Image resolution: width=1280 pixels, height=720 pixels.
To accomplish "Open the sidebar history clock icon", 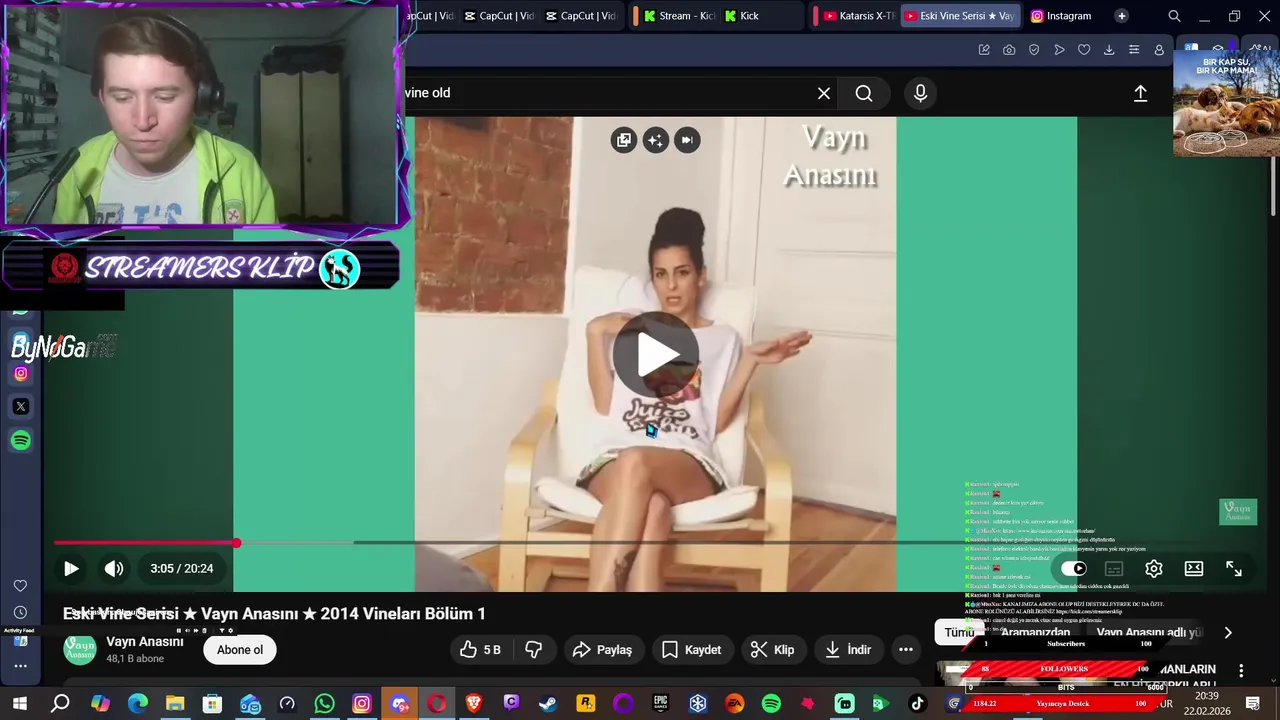I will 20,612.
